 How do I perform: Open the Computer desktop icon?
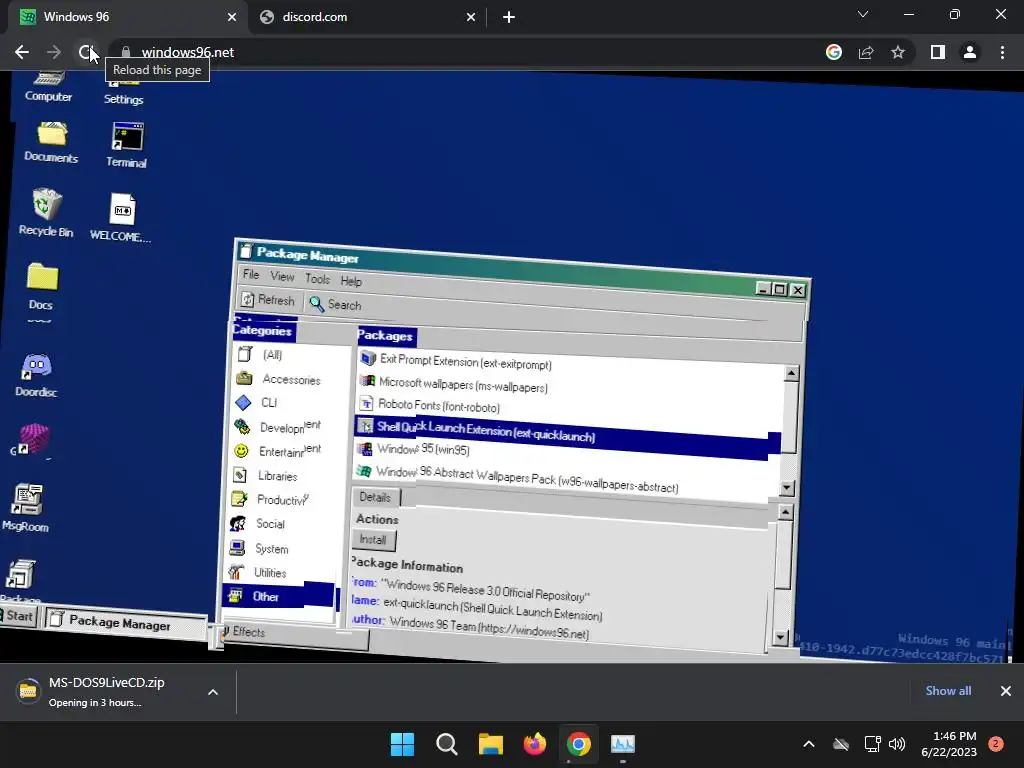click(48, 88)
